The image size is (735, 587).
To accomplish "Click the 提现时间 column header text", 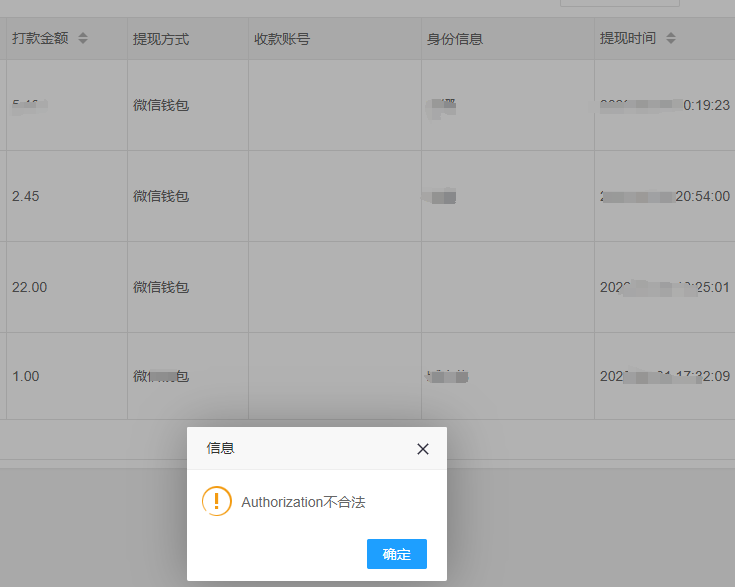I will coord(628,38).
